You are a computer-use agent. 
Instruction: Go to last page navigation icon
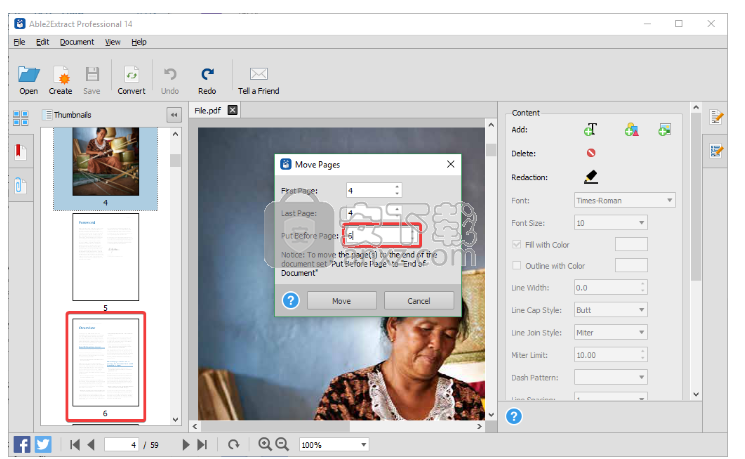pos(202,445)
